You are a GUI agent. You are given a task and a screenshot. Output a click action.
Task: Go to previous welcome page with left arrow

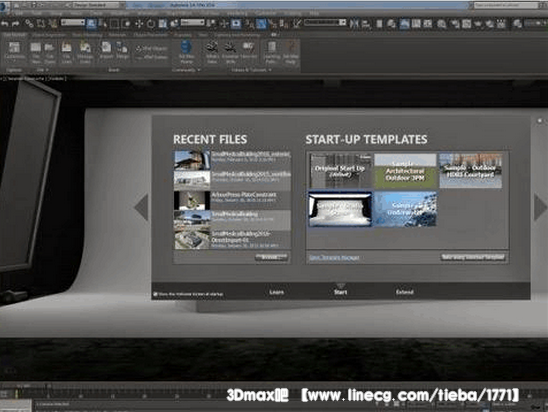pyautogui.click(x=141, y=208)
